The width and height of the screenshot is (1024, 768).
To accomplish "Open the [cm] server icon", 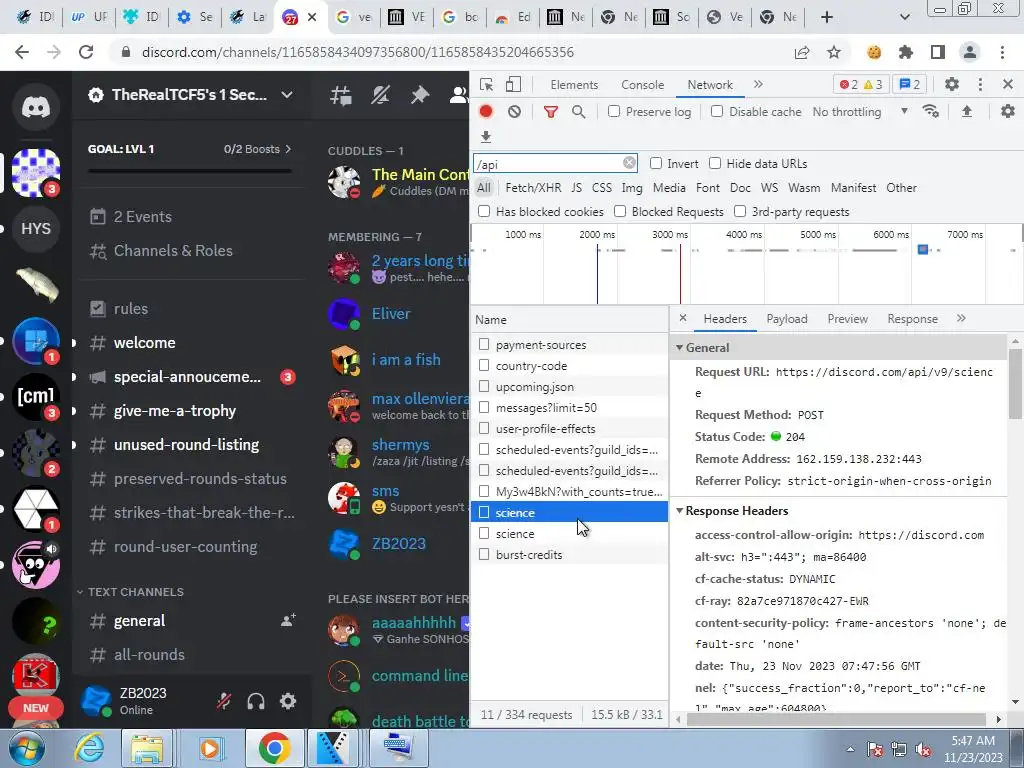I will pyautogui.click(x=36, y=396).
